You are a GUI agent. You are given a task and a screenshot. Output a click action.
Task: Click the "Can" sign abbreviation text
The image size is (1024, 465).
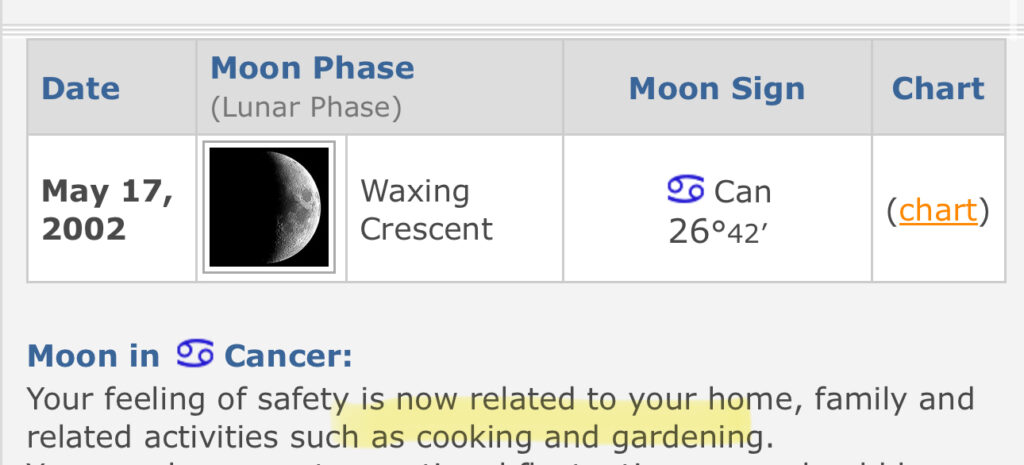coord(742,190)
